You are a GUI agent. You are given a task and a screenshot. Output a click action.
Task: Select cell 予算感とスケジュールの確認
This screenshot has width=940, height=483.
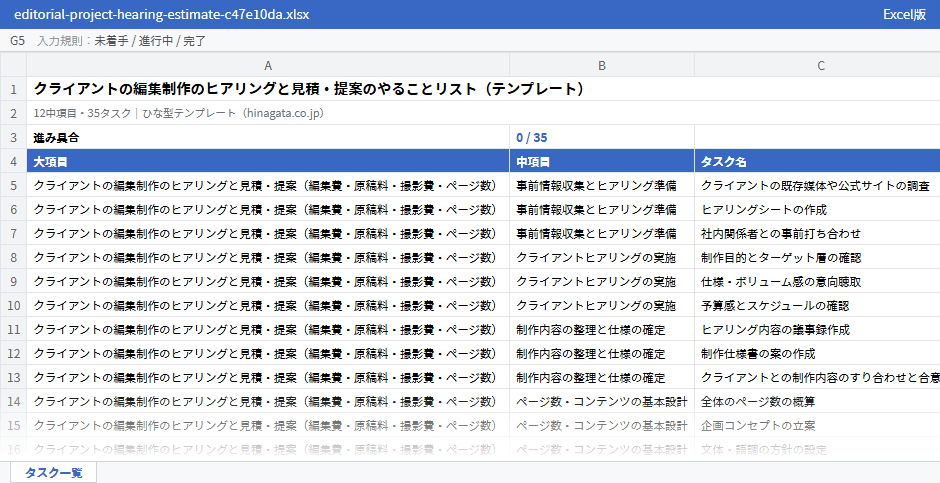[817, 305]
